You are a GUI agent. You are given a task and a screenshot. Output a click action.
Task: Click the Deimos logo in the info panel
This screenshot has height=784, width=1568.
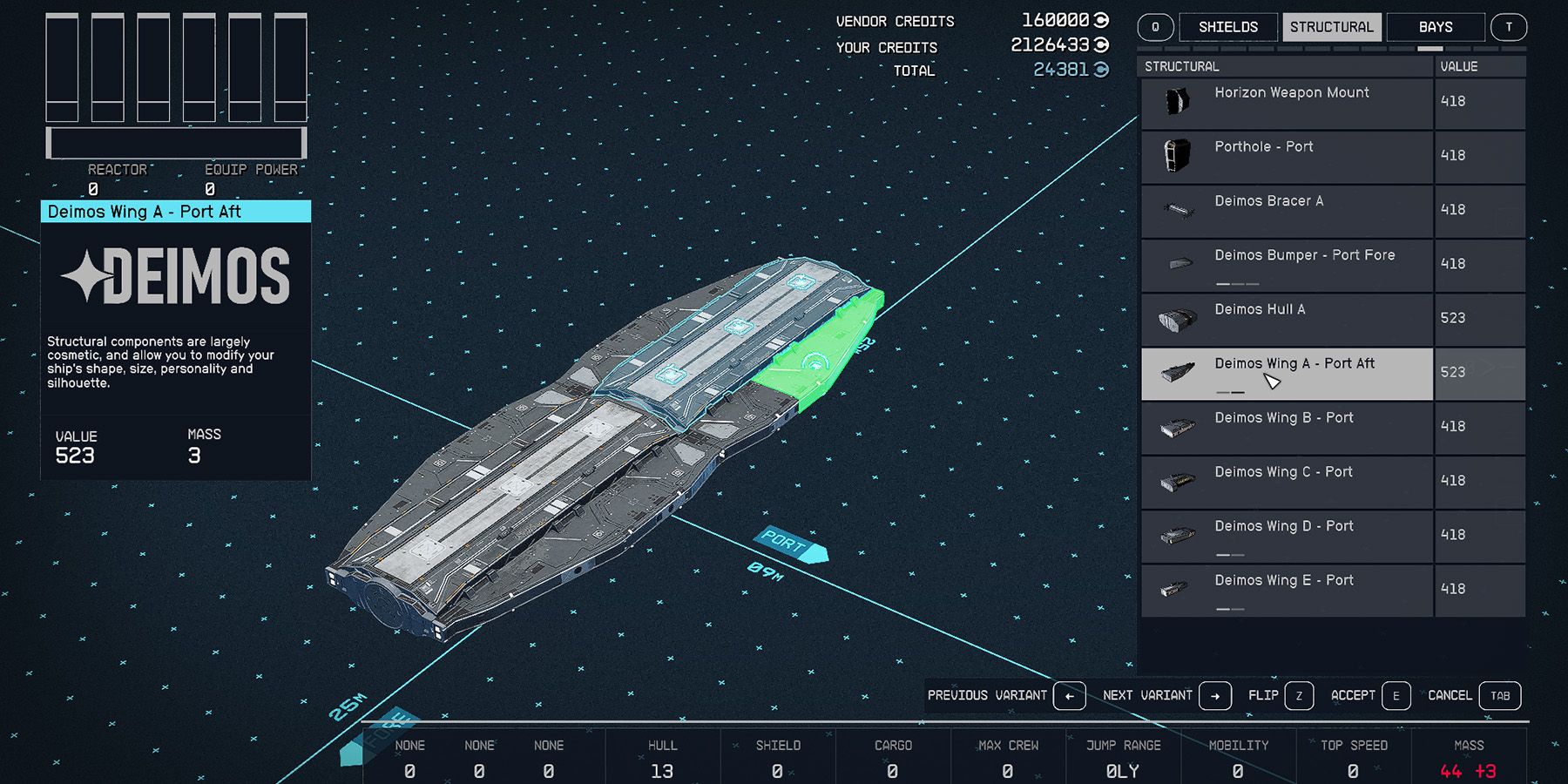[174, 276]
